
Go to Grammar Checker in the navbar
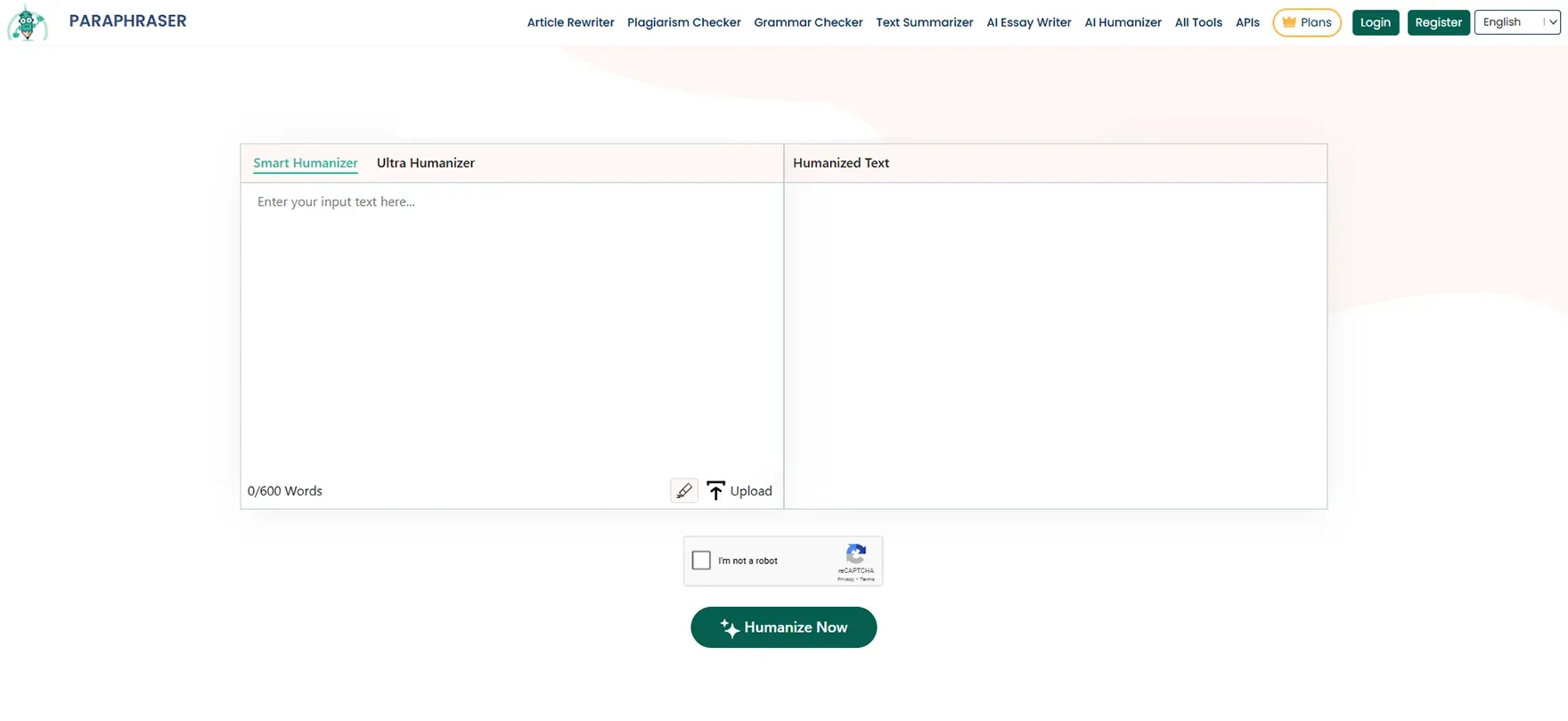pos(808,22)
